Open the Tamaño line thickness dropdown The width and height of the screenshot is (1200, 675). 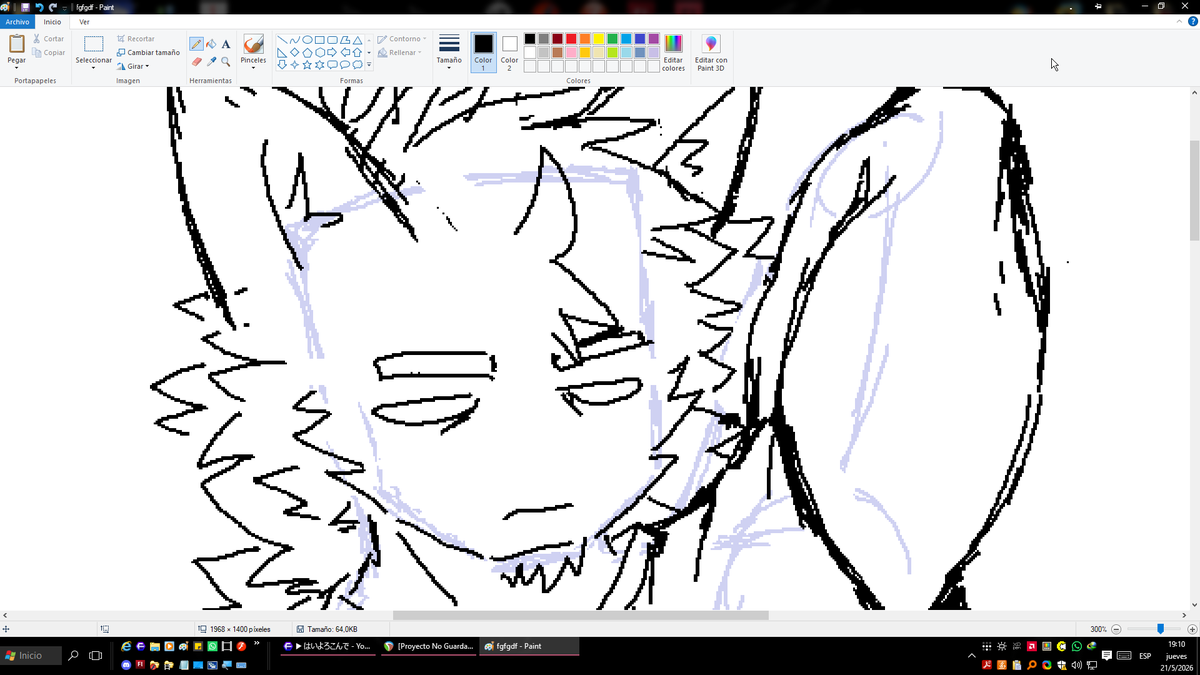point(449,52)
